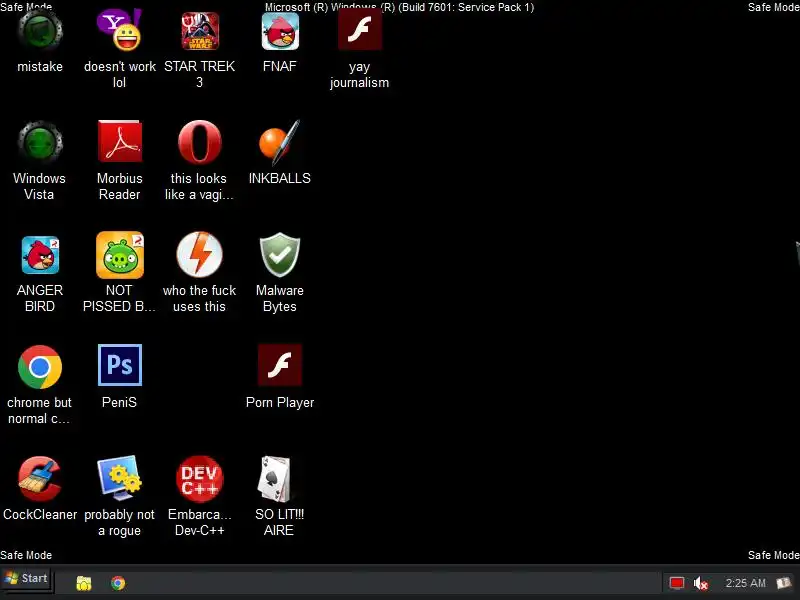This screenshot has width=800, height=600.
Task: Open the 'Morbius Reader' Adobe PDF icon
Action: (119, 141)
